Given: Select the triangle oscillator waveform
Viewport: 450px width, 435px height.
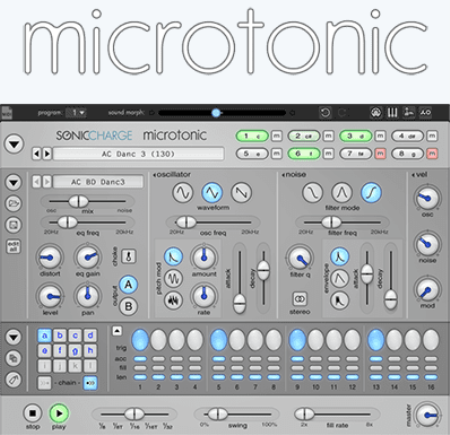Looking at the screenshot, I should [212, 192].
